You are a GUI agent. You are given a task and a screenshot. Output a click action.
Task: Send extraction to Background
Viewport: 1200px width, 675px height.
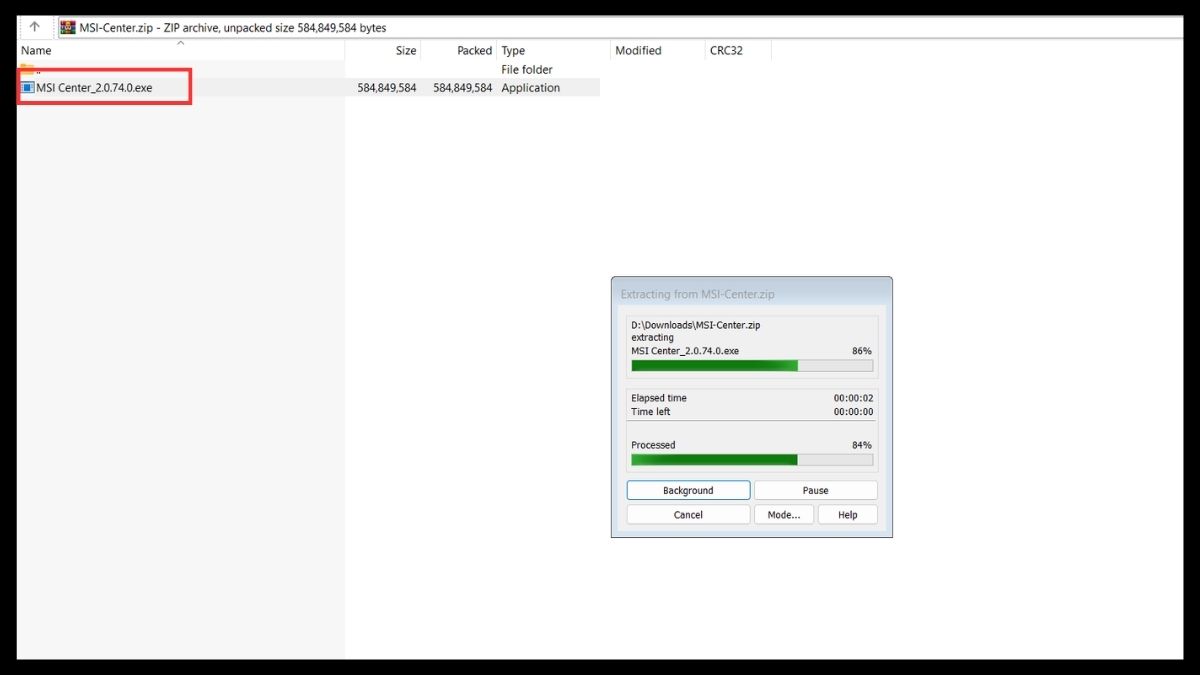point(688,490)
